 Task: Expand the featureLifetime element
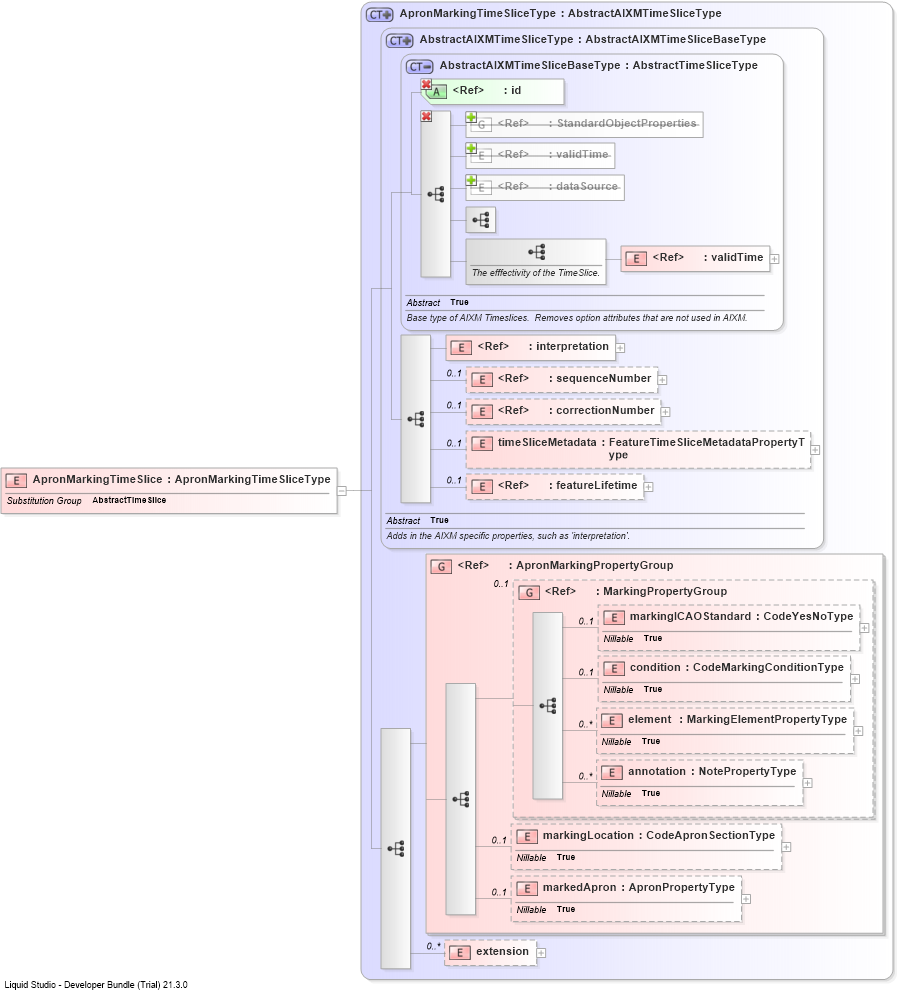coord(648,487)
